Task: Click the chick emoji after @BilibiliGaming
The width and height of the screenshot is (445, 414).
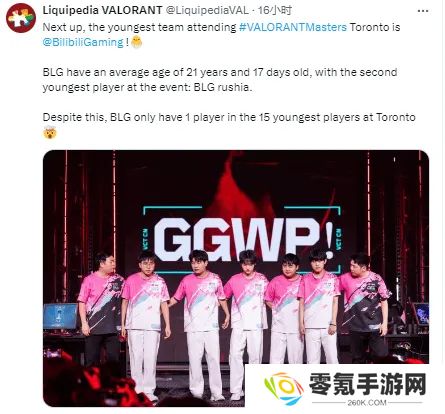Action: click(136, 42)
